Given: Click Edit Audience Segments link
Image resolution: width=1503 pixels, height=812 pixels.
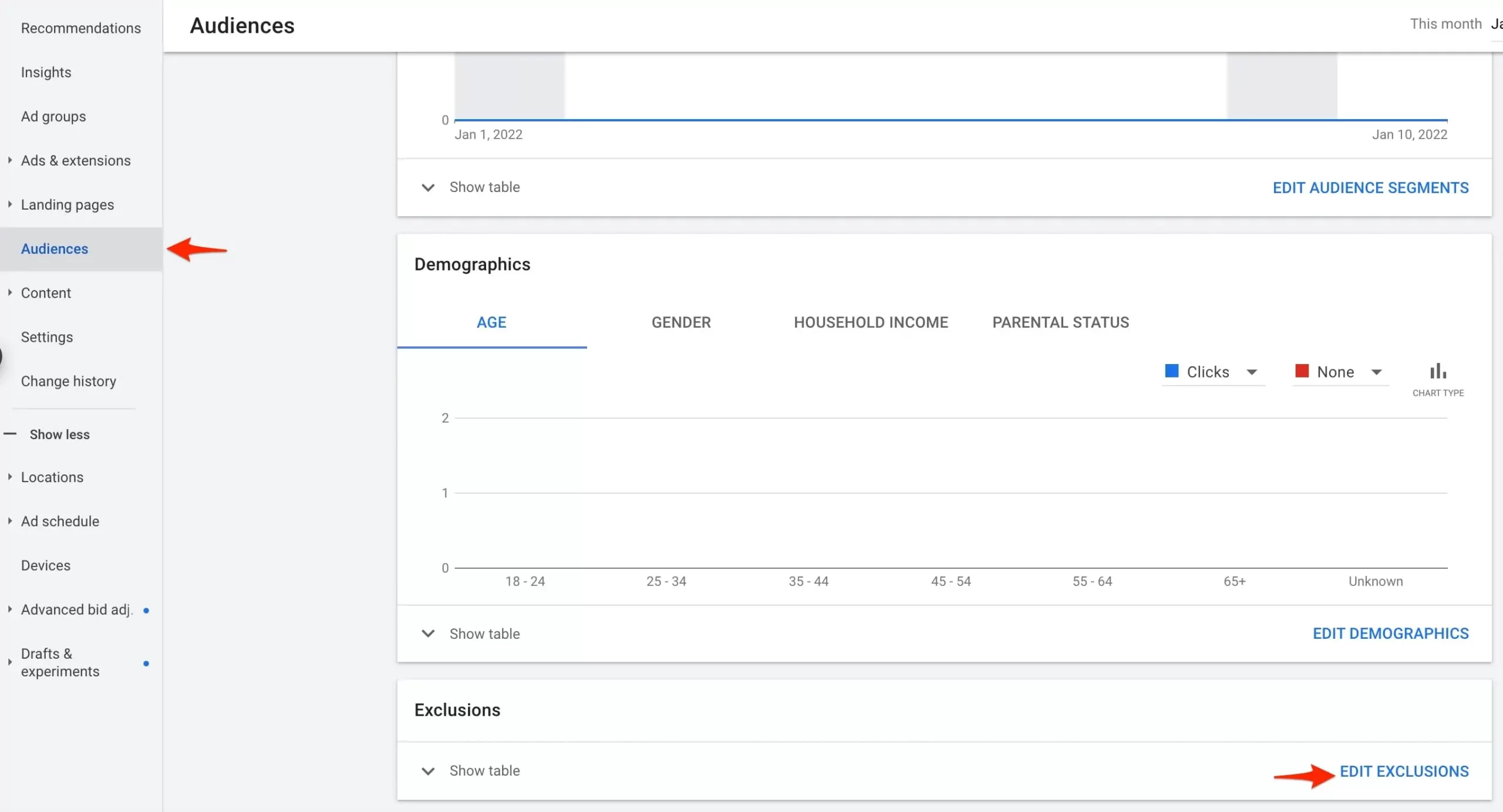Looking at the screenshot, I should coord(1370,188).
